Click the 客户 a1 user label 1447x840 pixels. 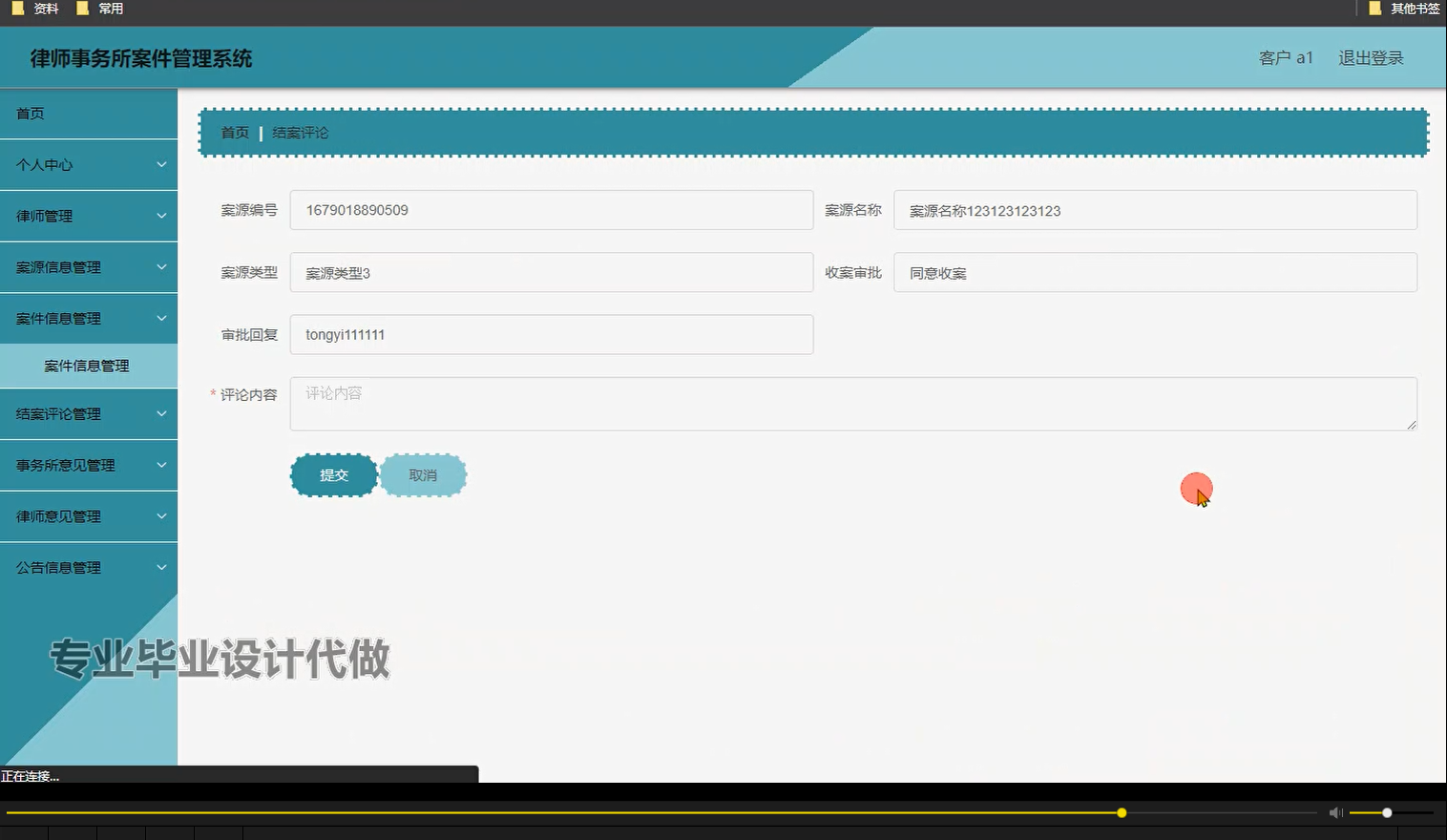tap(1286, 58)
